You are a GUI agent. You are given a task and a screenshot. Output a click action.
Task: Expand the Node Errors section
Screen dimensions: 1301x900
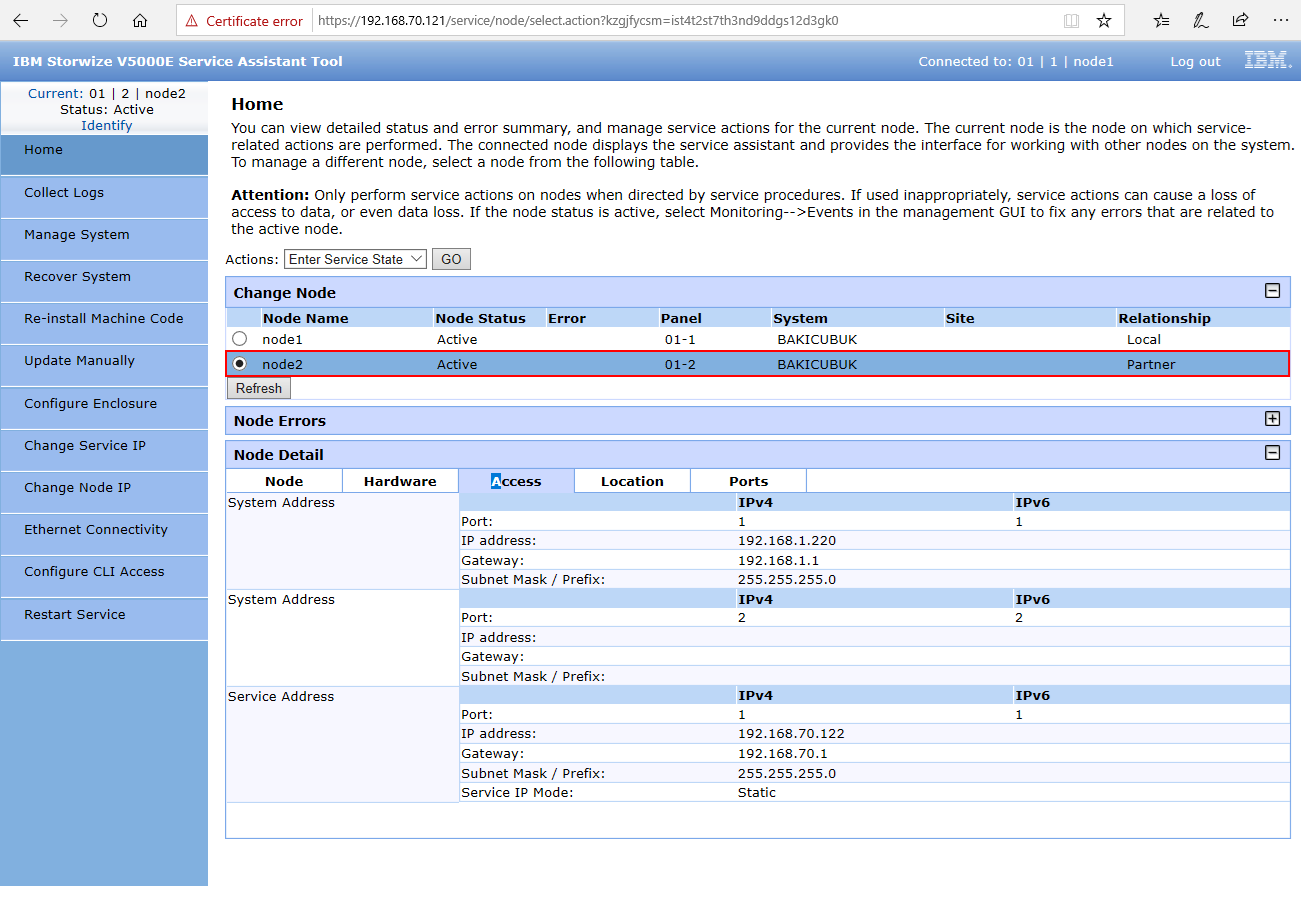(1273, 419)
